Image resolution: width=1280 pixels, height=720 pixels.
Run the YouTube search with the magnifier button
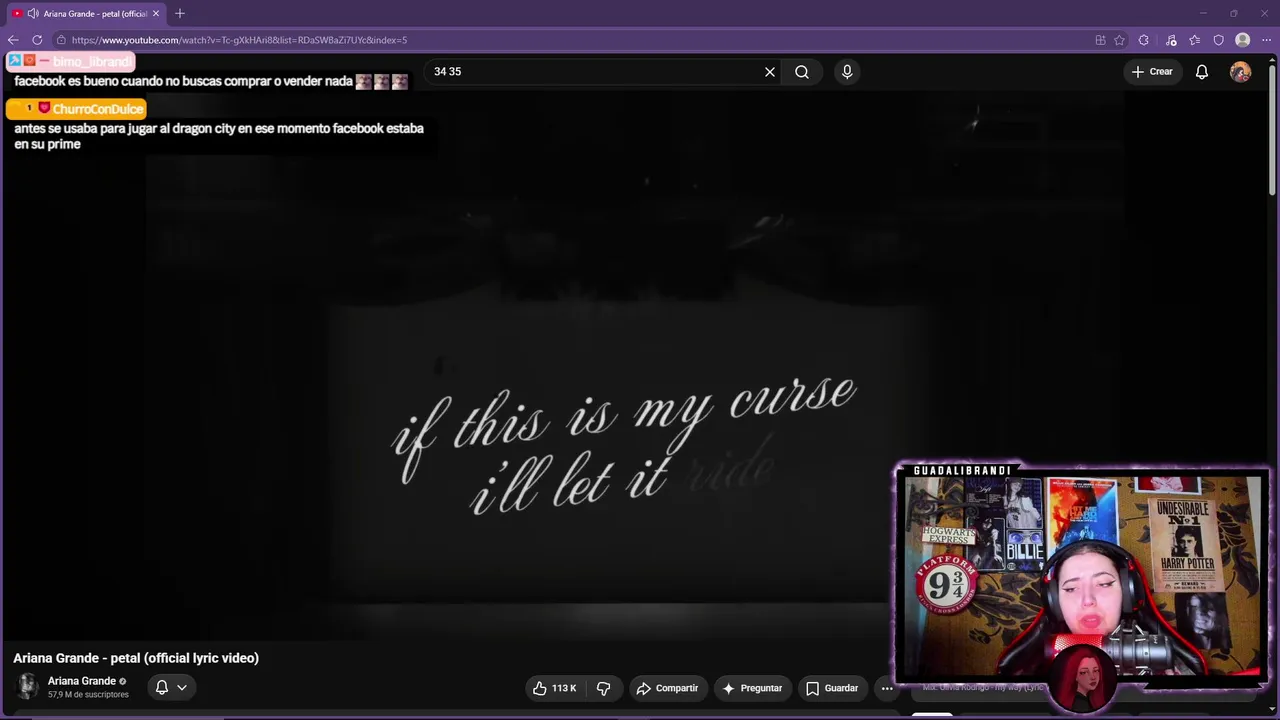(x=802, y=72)
